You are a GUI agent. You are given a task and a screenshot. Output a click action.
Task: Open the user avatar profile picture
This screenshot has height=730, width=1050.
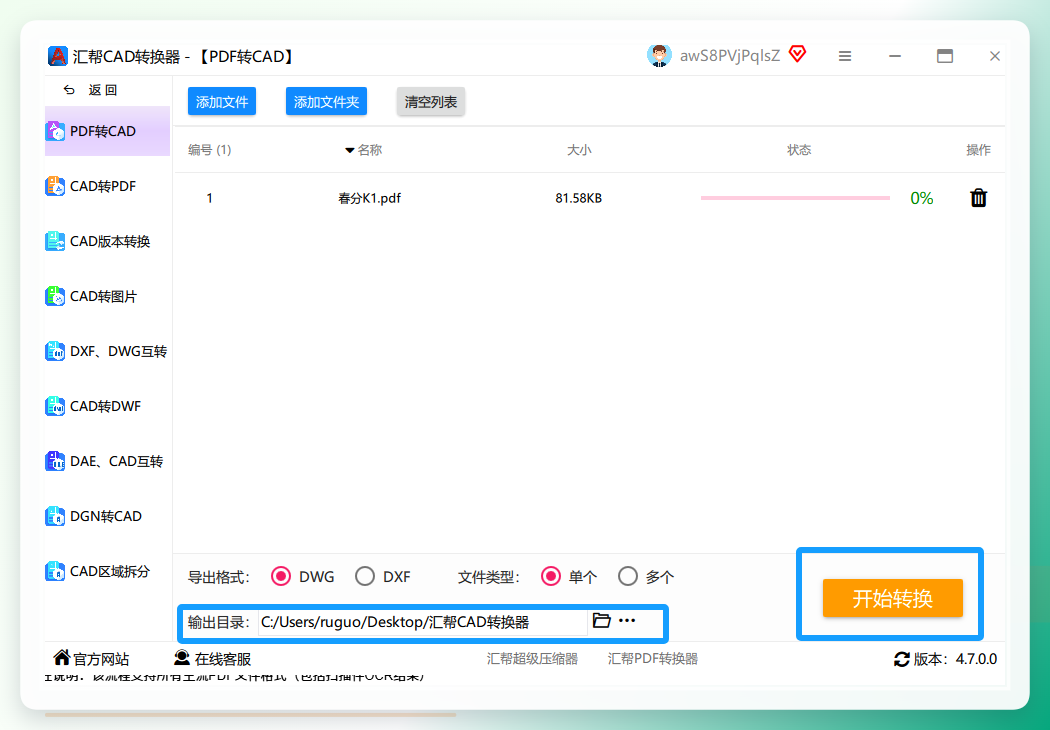click(659, 56)
